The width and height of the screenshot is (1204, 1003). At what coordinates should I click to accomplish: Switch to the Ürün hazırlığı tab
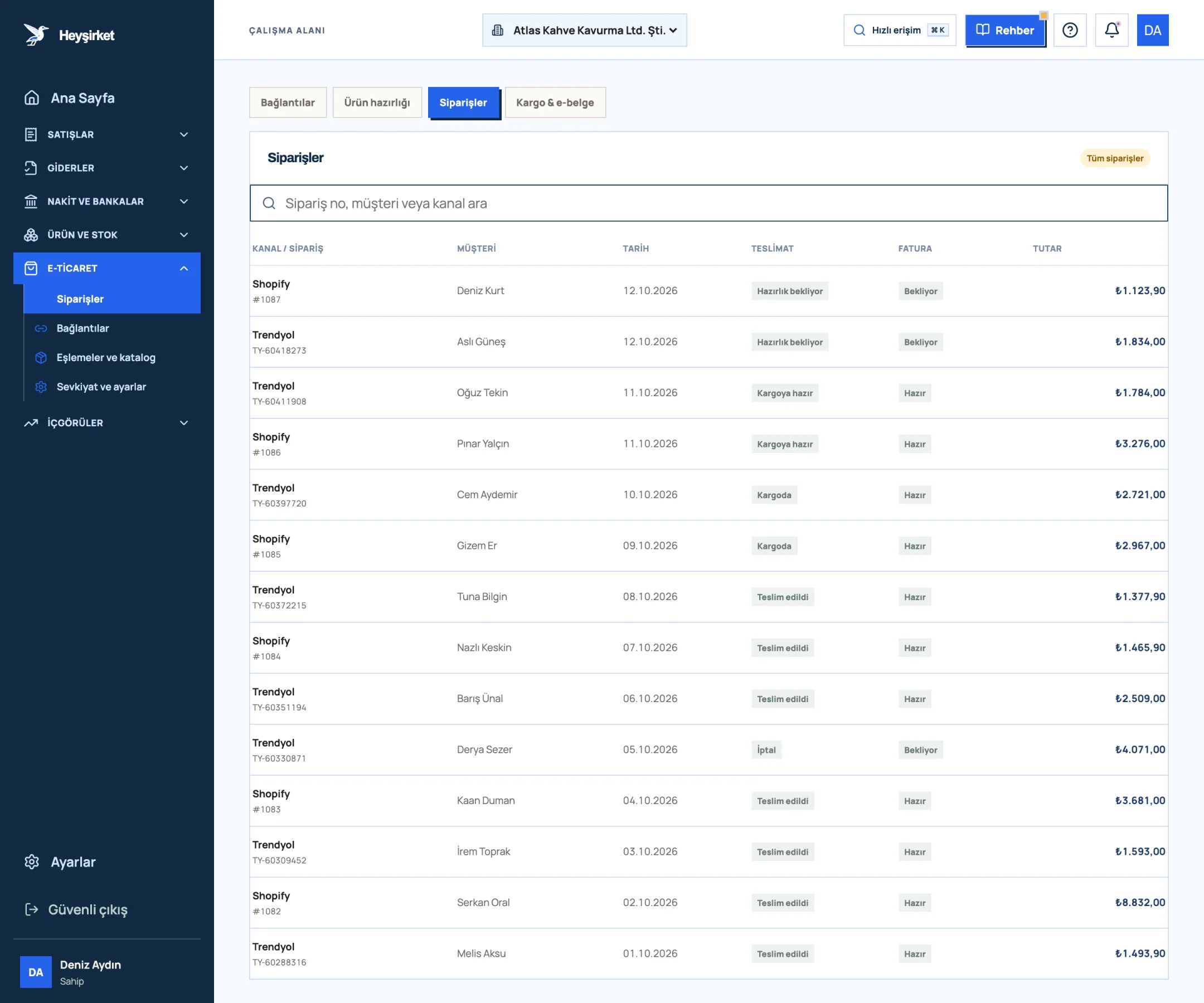pos(377,103)
